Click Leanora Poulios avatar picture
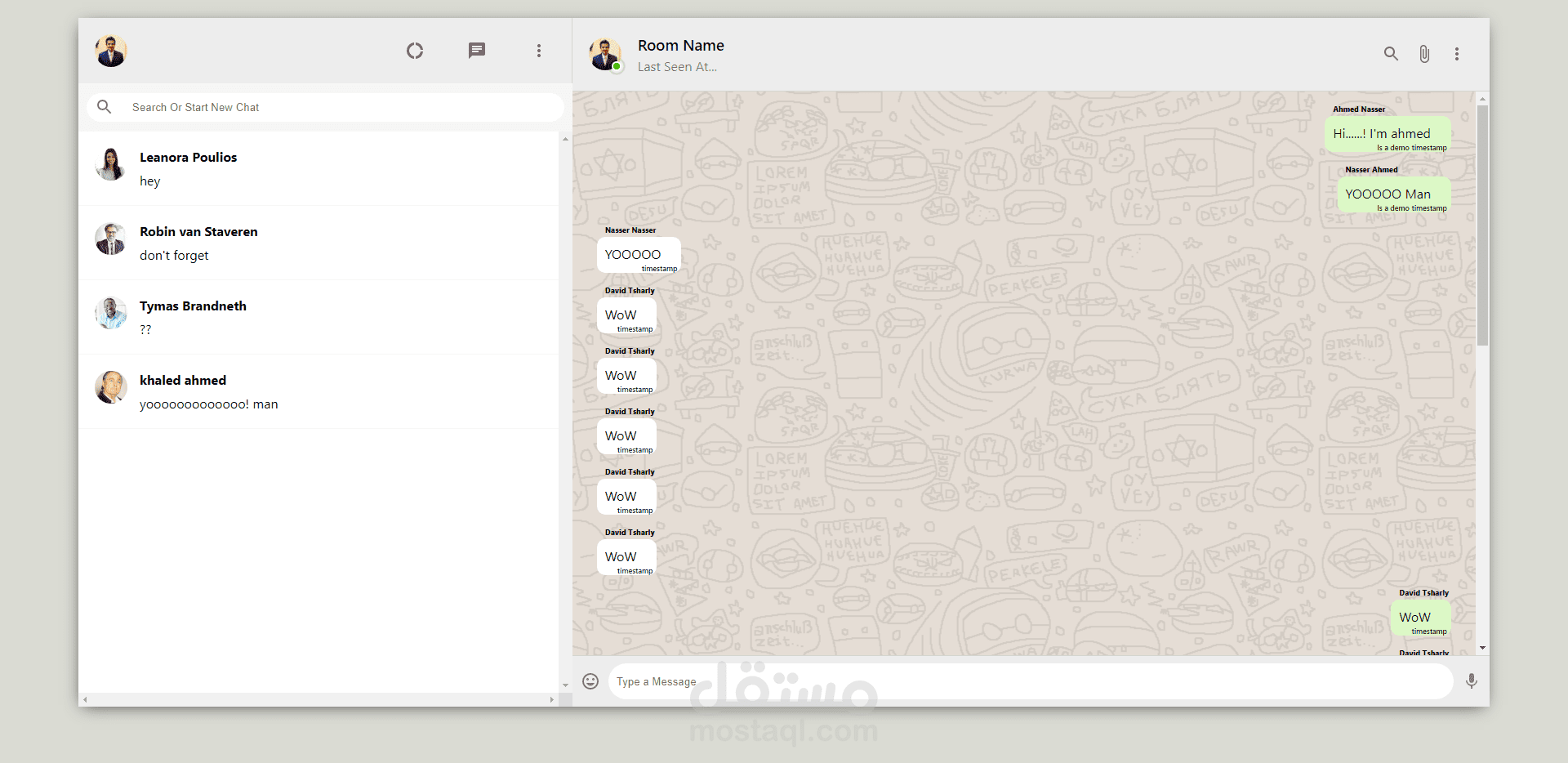This screenshot has height=763, width=1568. tap(111, 164)
